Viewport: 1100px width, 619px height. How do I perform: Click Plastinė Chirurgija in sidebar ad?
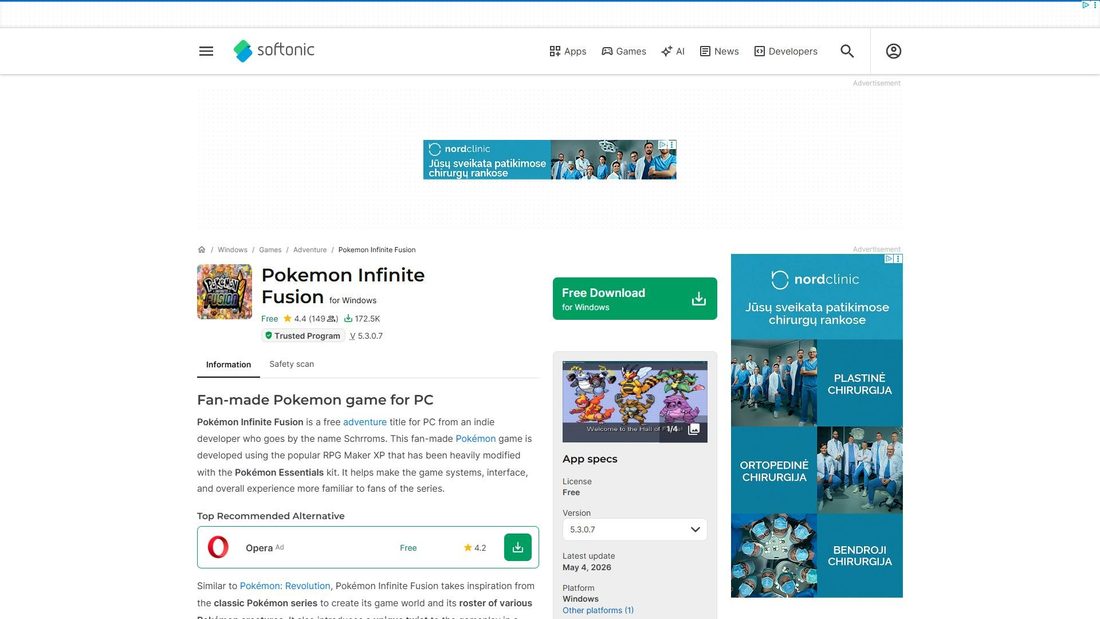[x=859, y=384]
